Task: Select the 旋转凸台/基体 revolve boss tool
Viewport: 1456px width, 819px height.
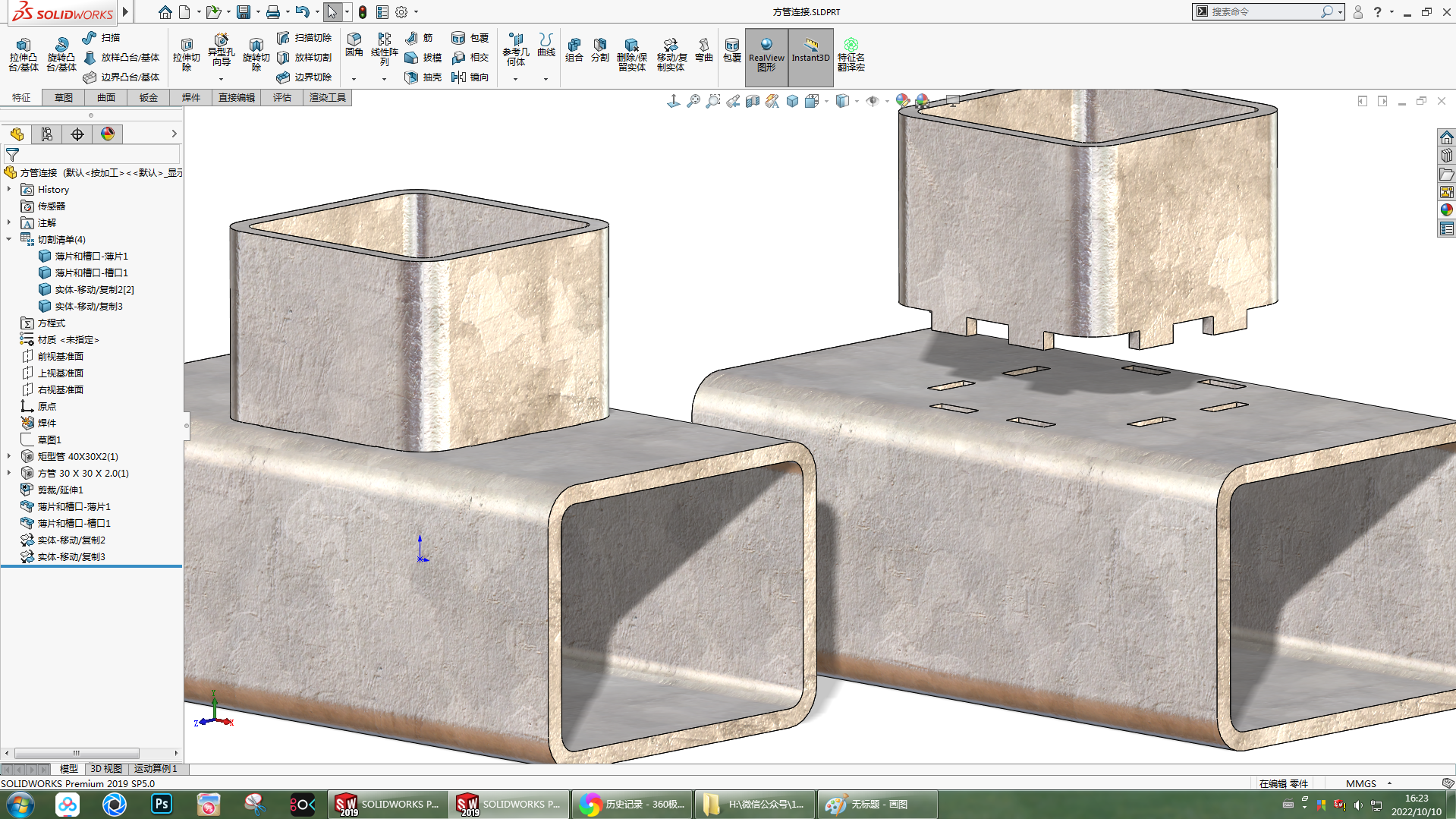Action: tap(61, 54)
